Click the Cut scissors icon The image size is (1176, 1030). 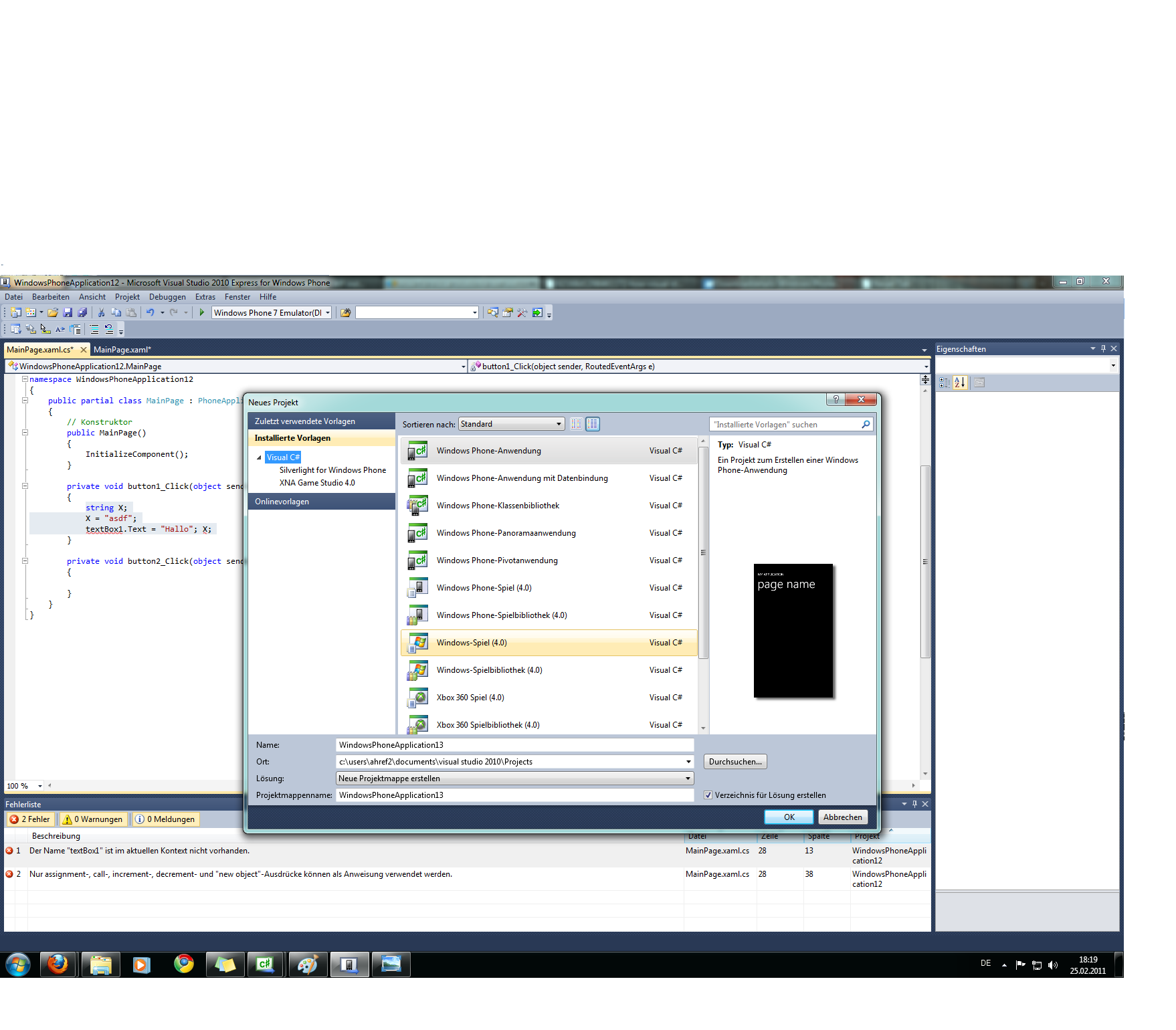[102, 312]
